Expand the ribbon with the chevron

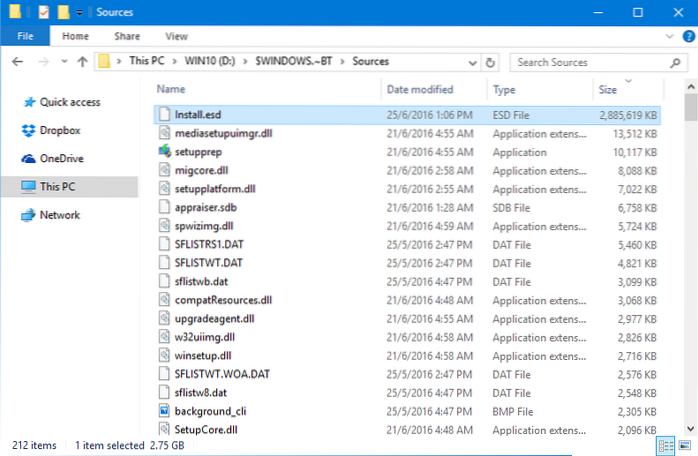(x=669, y=36)
